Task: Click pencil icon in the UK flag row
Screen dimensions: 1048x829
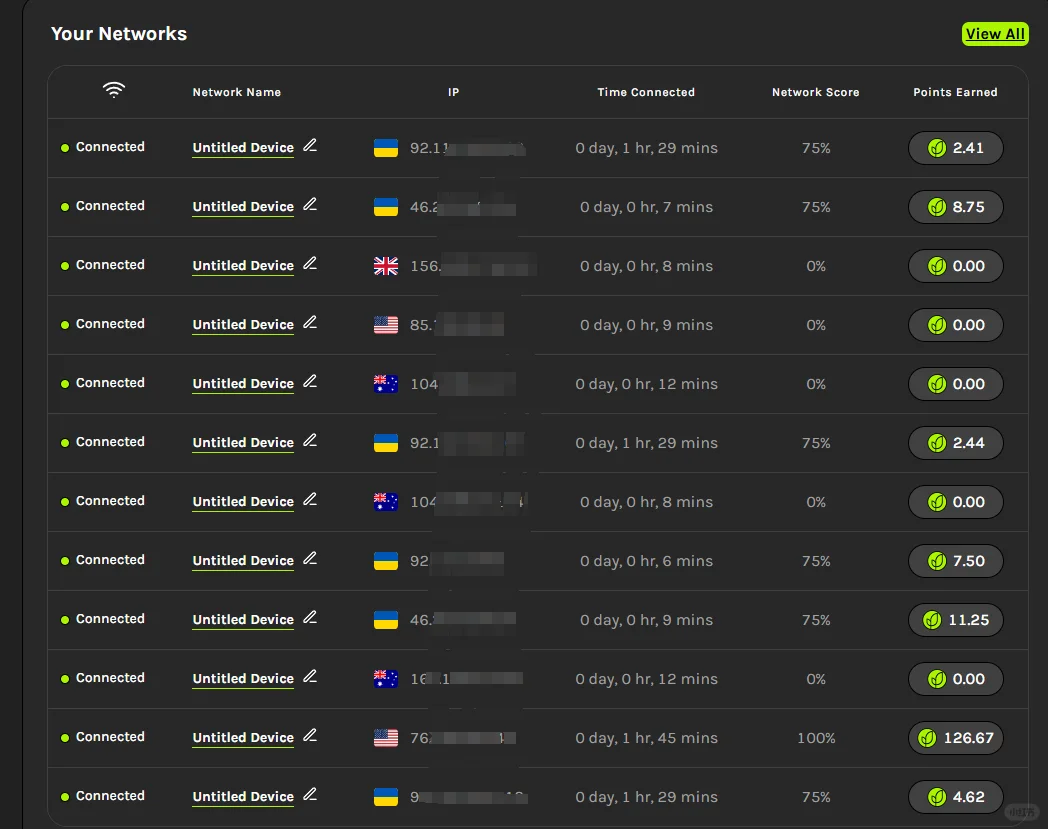Action: pyautogui.click(x=310, y=263)
